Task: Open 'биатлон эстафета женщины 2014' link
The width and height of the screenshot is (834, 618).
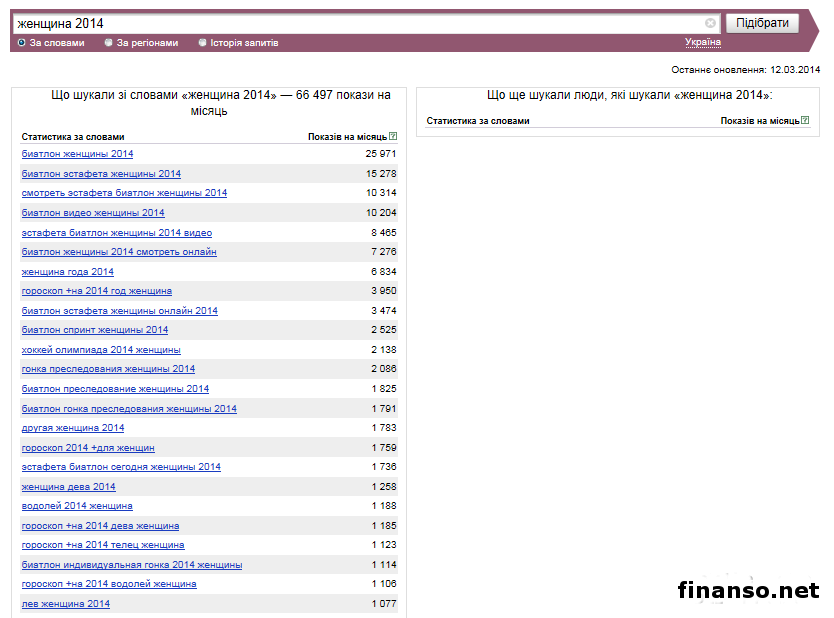Action: click(101, 174)
